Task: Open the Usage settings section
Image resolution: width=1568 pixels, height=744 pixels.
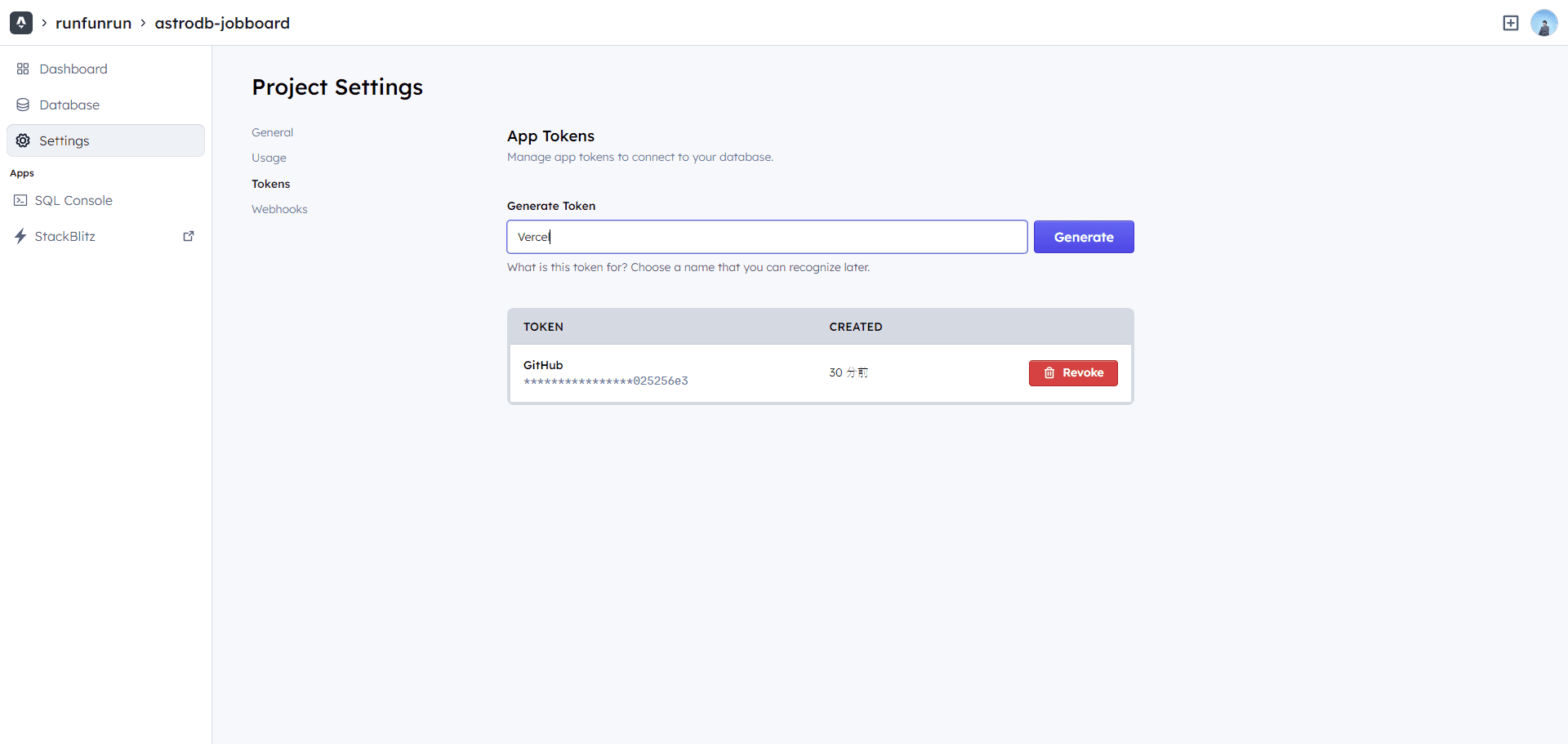Action: [x=269, y=158]
